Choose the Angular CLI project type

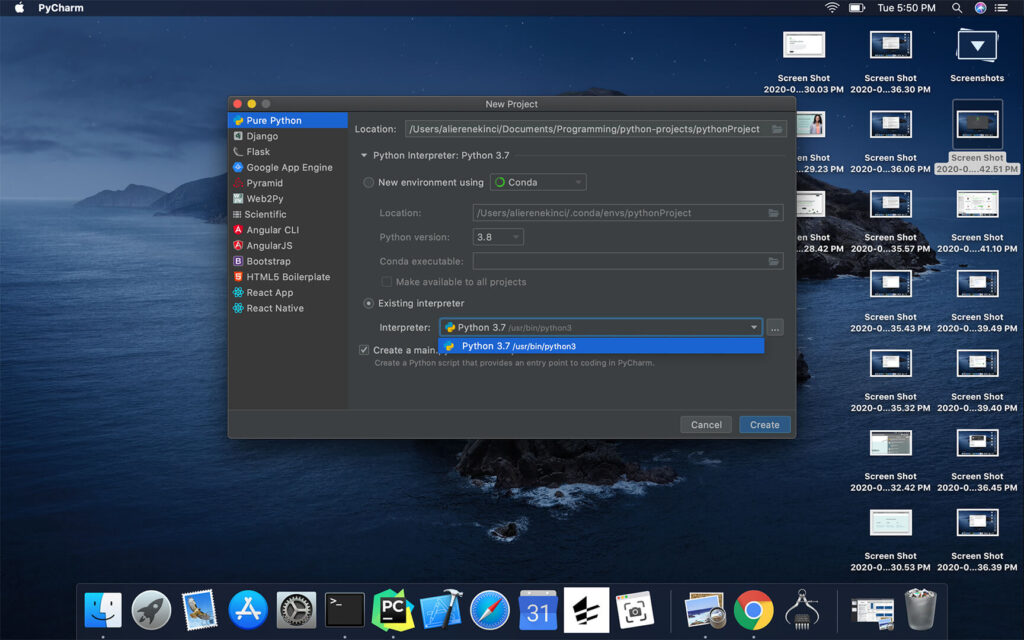pyautogui.click(x=287, y=230)
